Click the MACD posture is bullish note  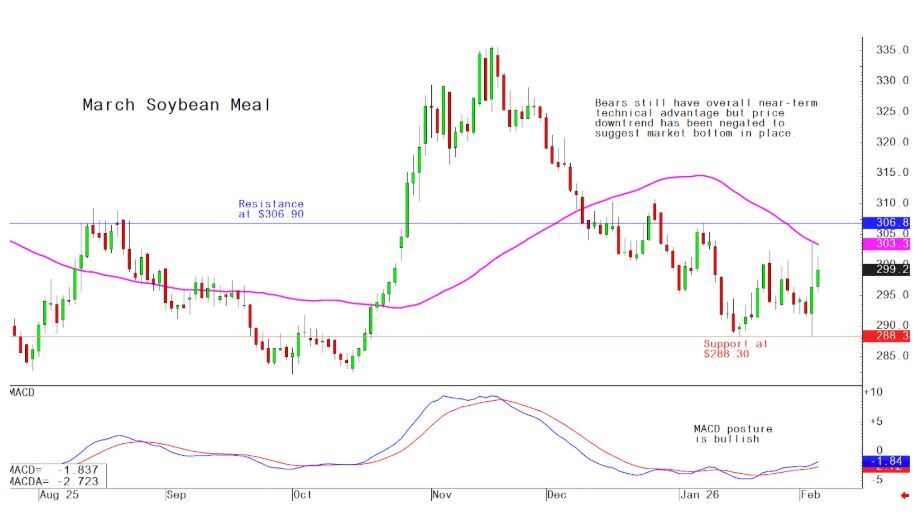point(733,434)
